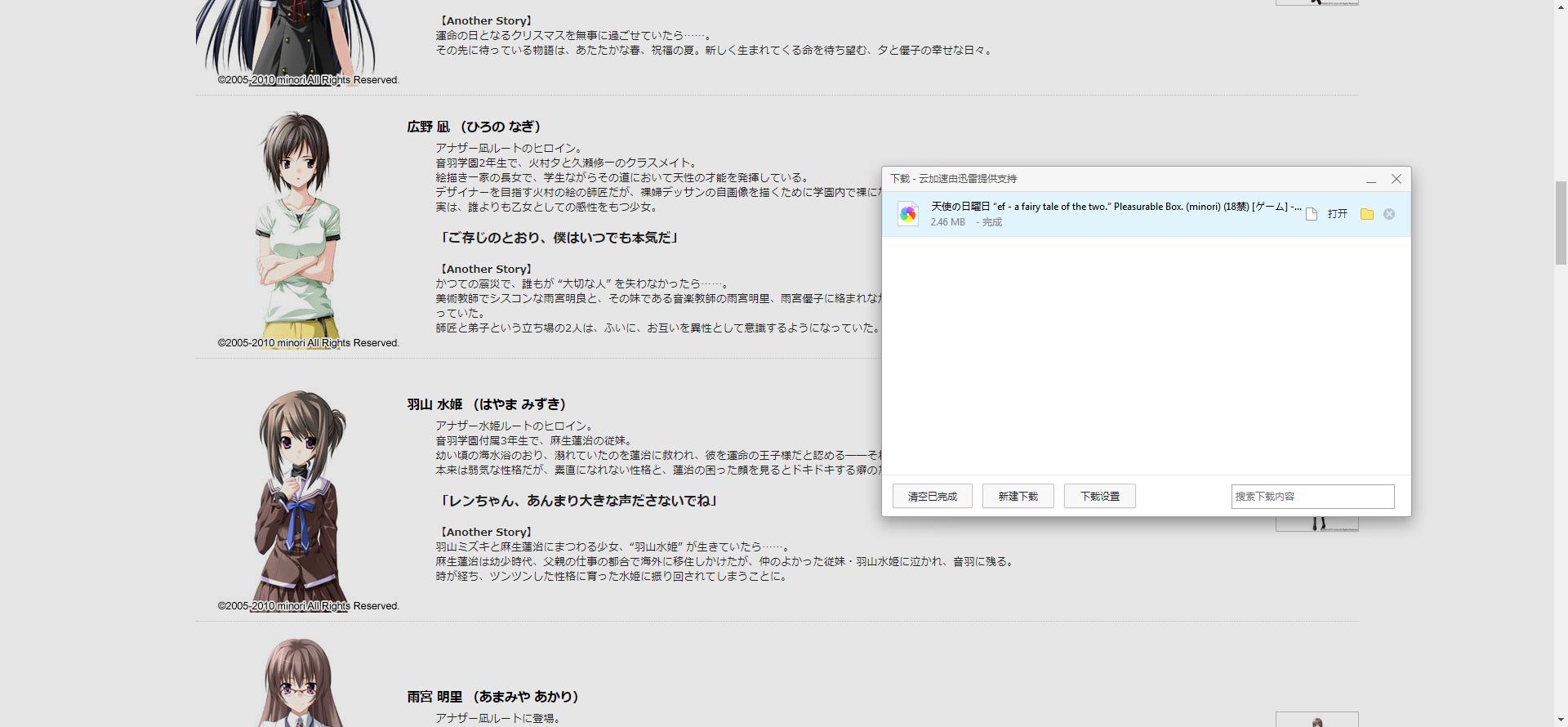Click the heading 羽山 水姫 (はやま みずき)
The height and width of the screenshot is (727, 1568).
click(487, 404)
